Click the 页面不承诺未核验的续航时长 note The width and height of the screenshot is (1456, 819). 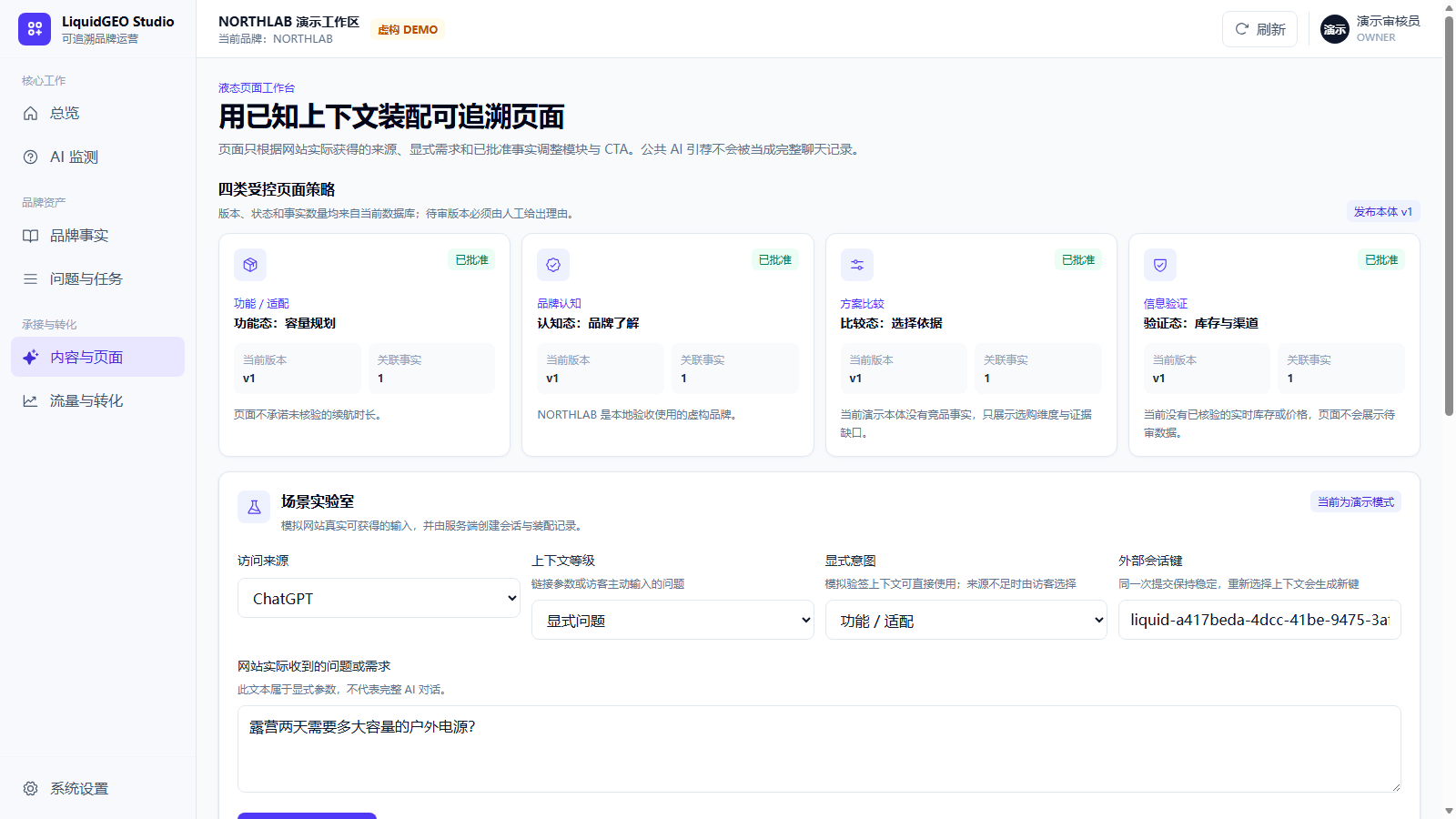[x=308, y=415]
